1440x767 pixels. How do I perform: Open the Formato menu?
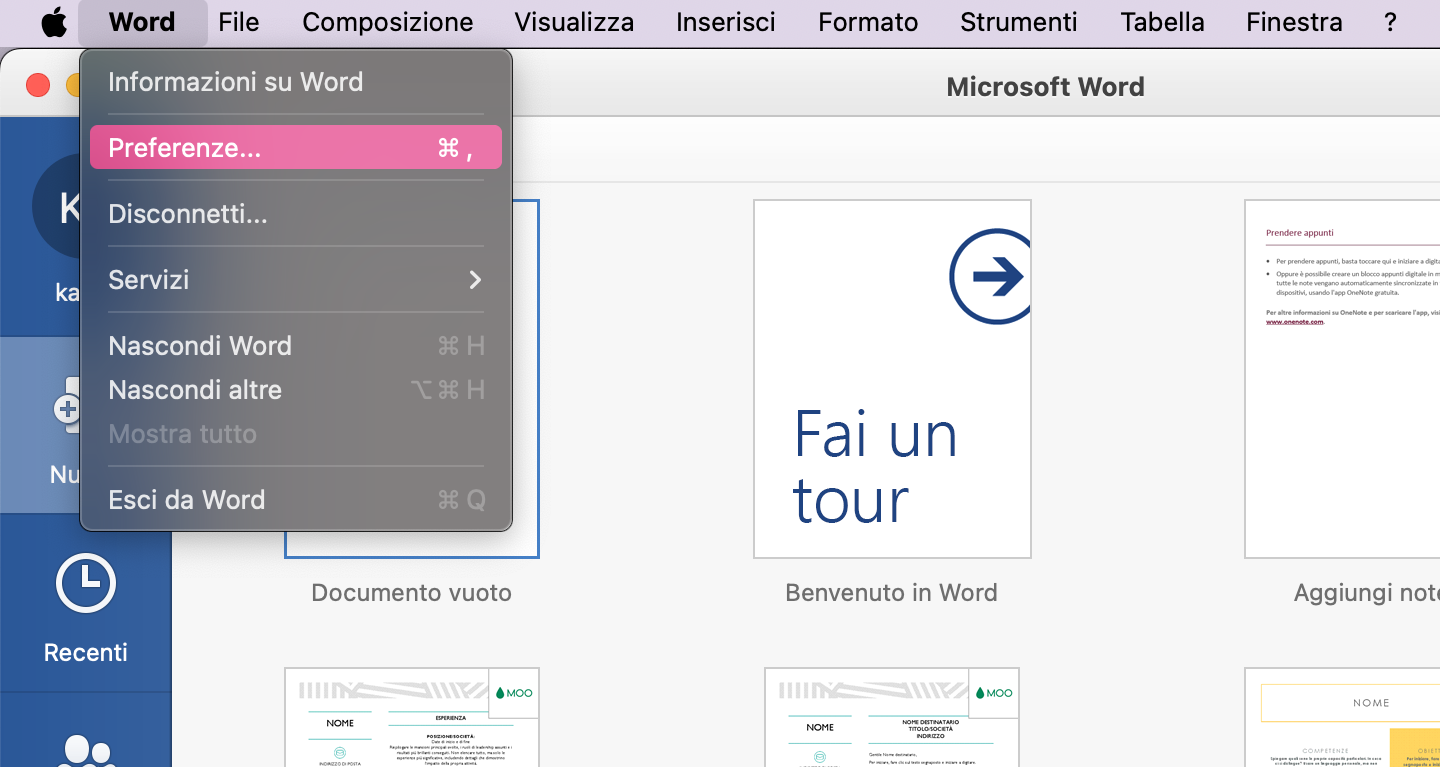pos(868,22)
